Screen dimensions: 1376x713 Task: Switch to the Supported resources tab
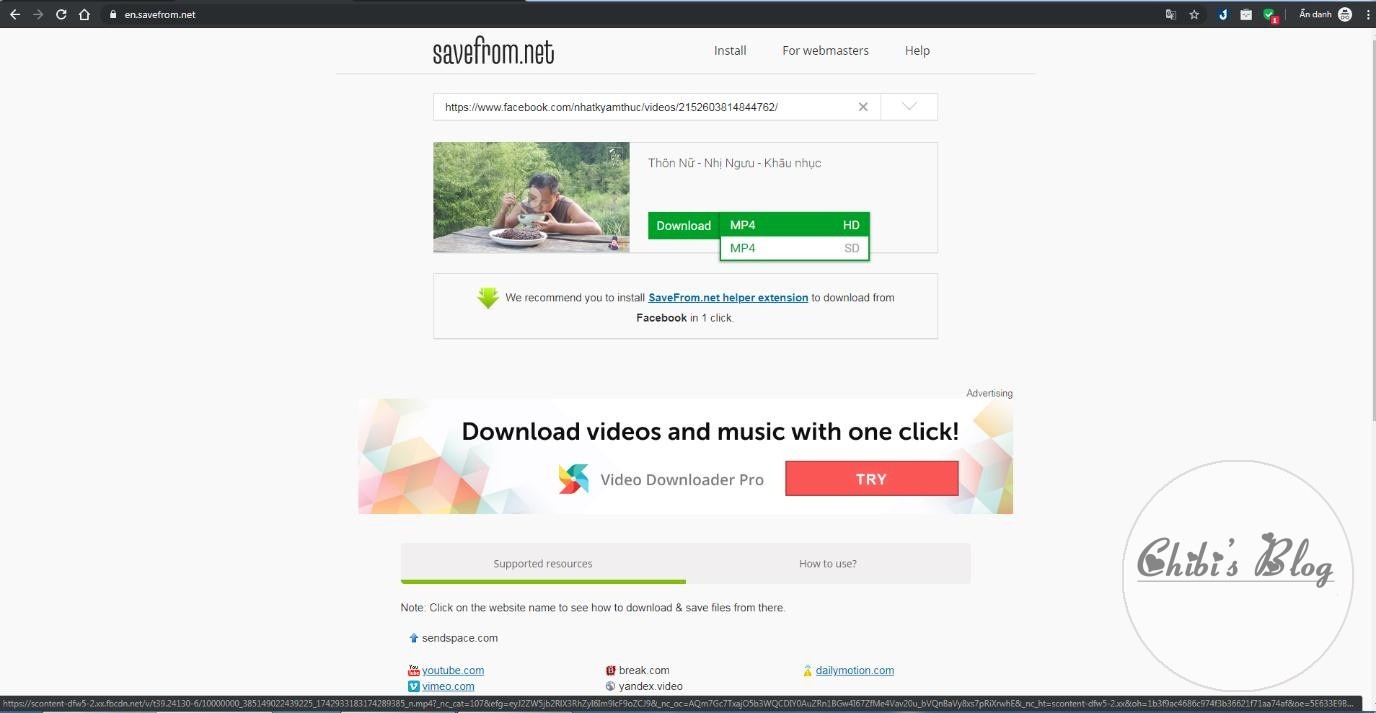[x=543, y=564]
